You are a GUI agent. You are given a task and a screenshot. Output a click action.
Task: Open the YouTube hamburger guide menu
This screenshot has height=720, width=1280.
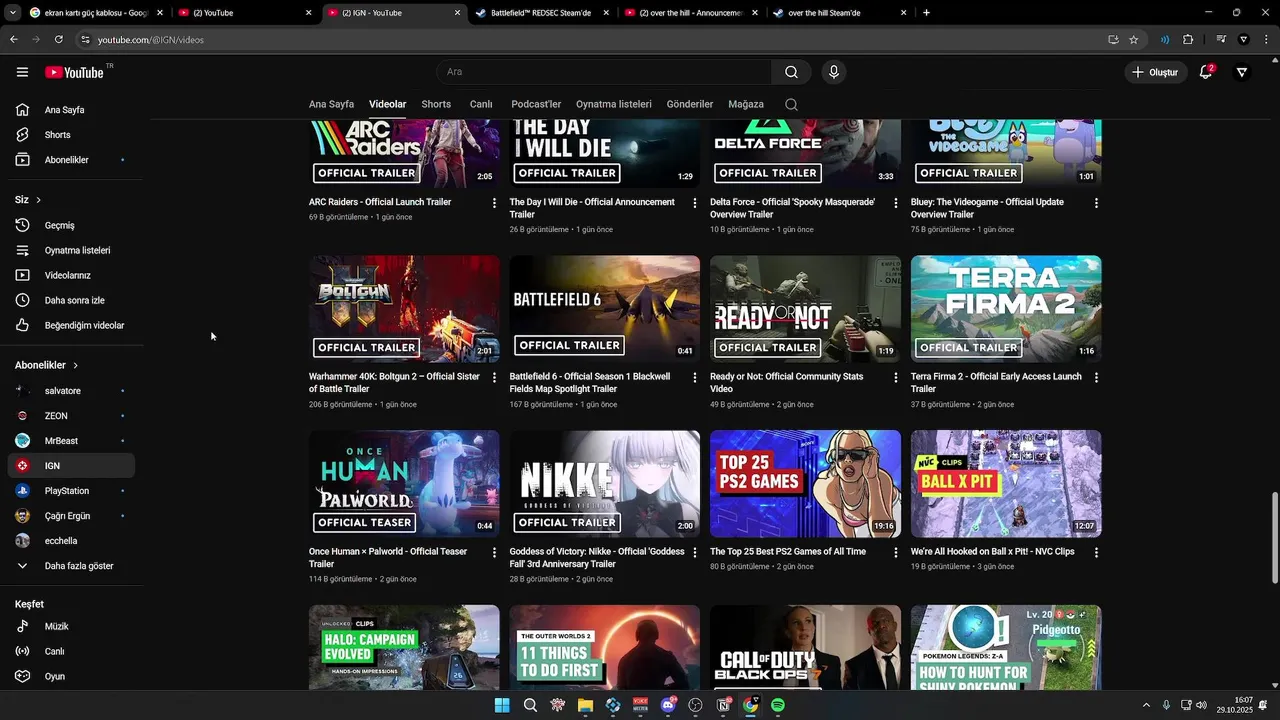point(22,72)
